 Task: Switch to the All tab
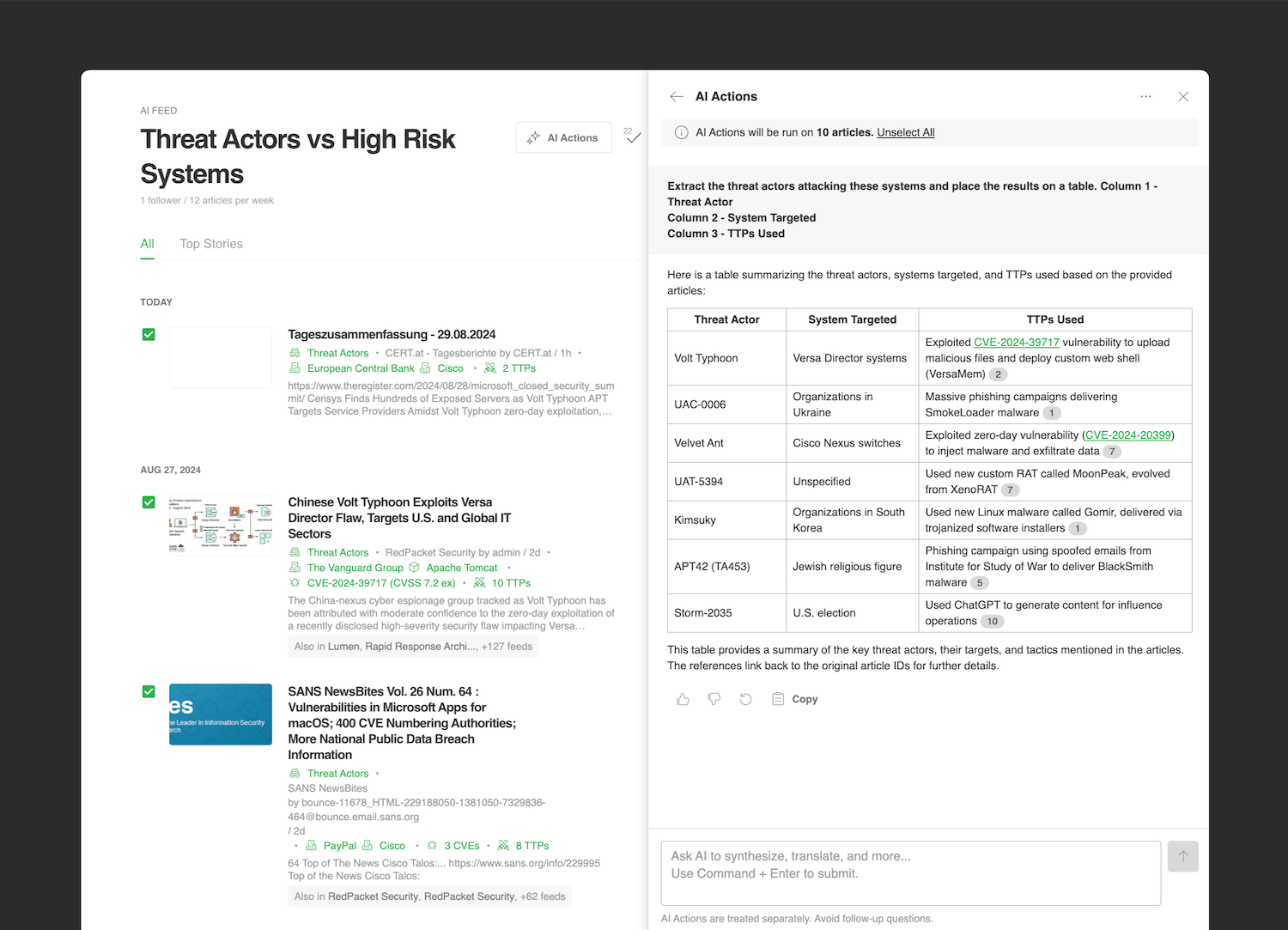tap(148, 244)
